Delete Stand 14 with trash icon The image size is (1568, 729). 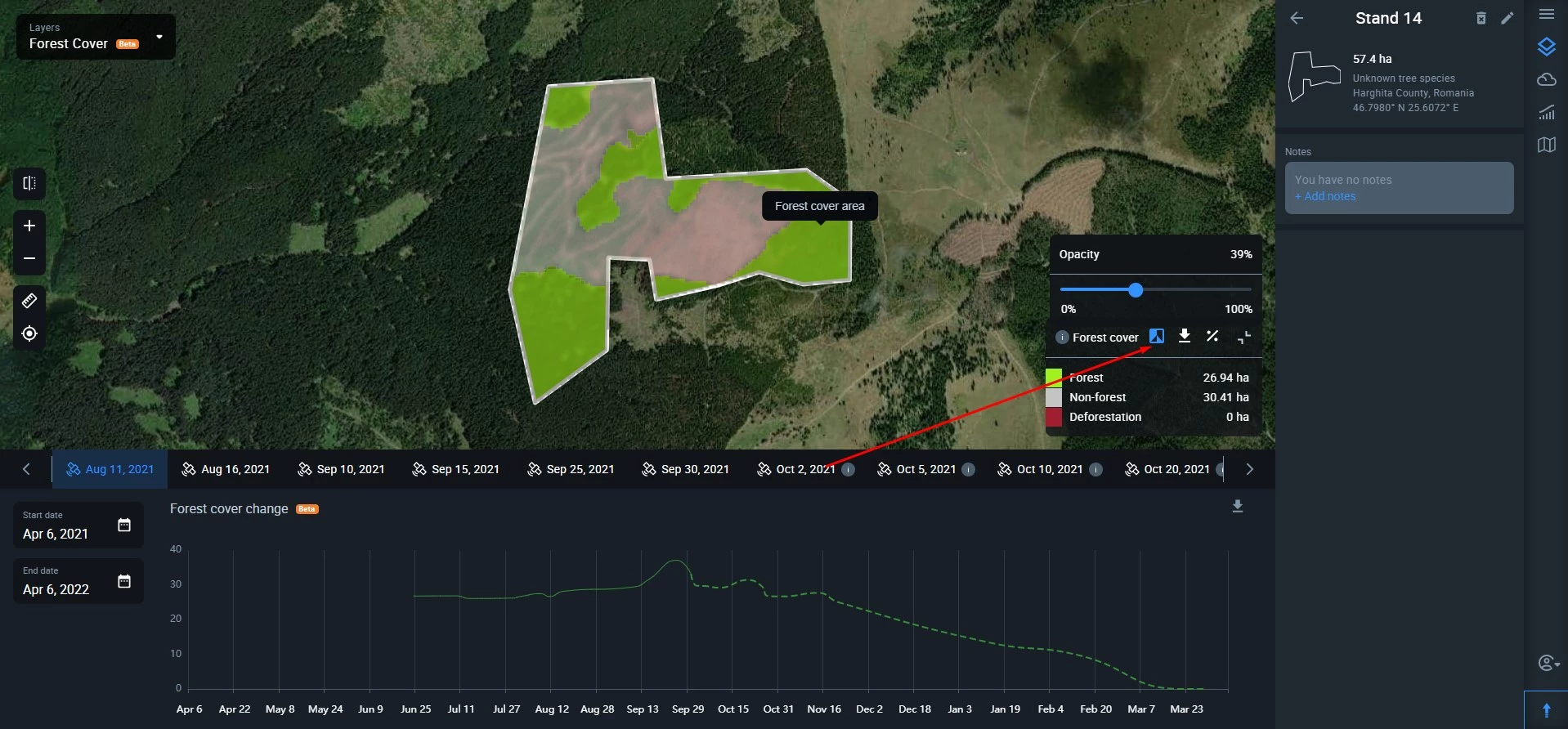point(1481,18)
